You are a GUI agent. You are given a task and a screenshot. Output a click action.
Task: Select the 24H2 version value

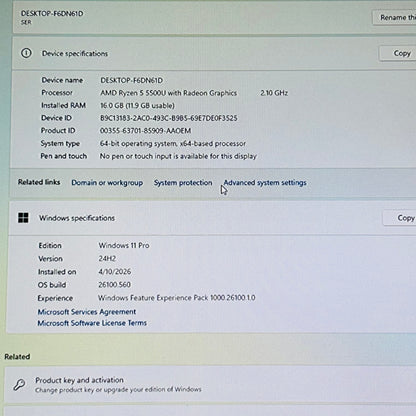[107, 258]
